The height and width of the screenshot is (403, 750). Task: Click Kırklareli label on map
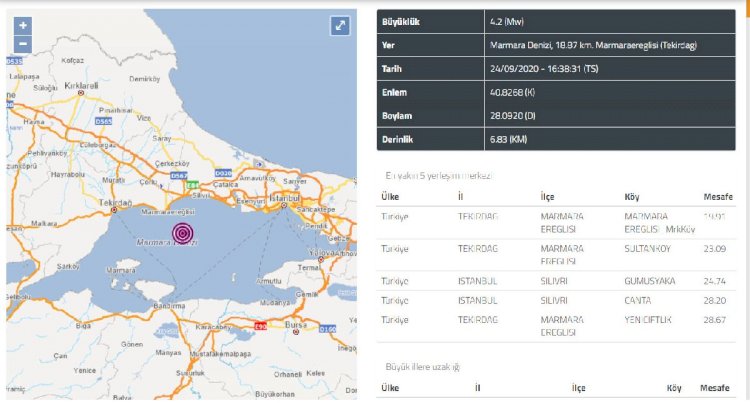point(81,85)
